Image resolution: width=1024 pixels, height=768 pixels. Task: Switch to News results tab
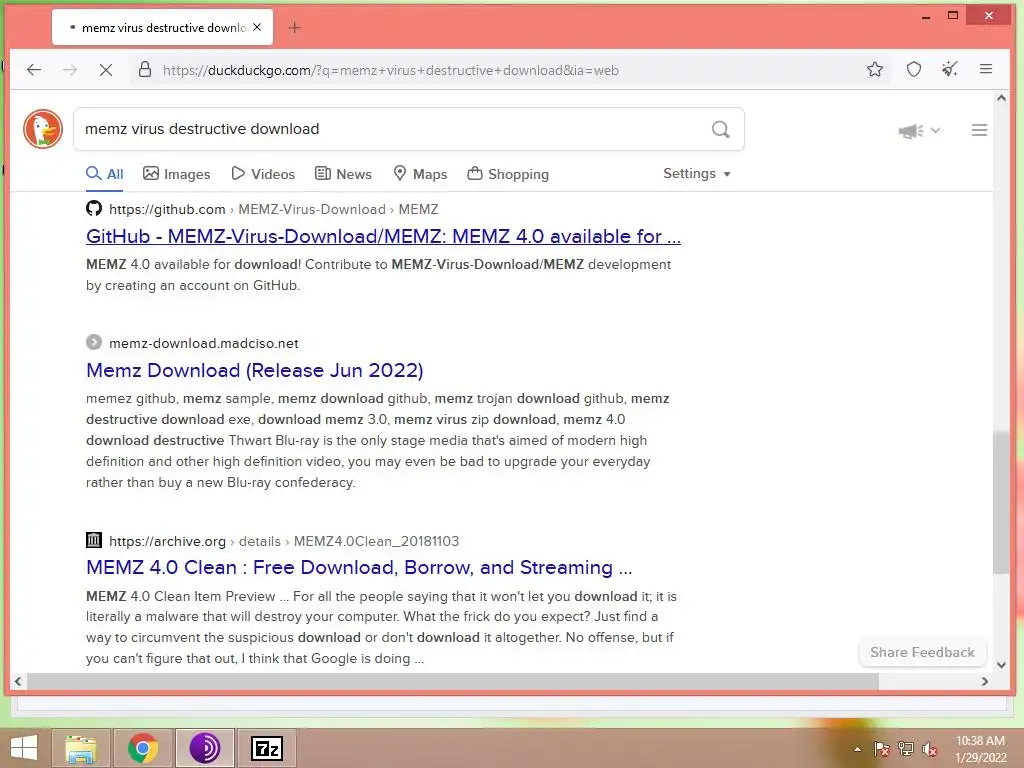(344, 174)
